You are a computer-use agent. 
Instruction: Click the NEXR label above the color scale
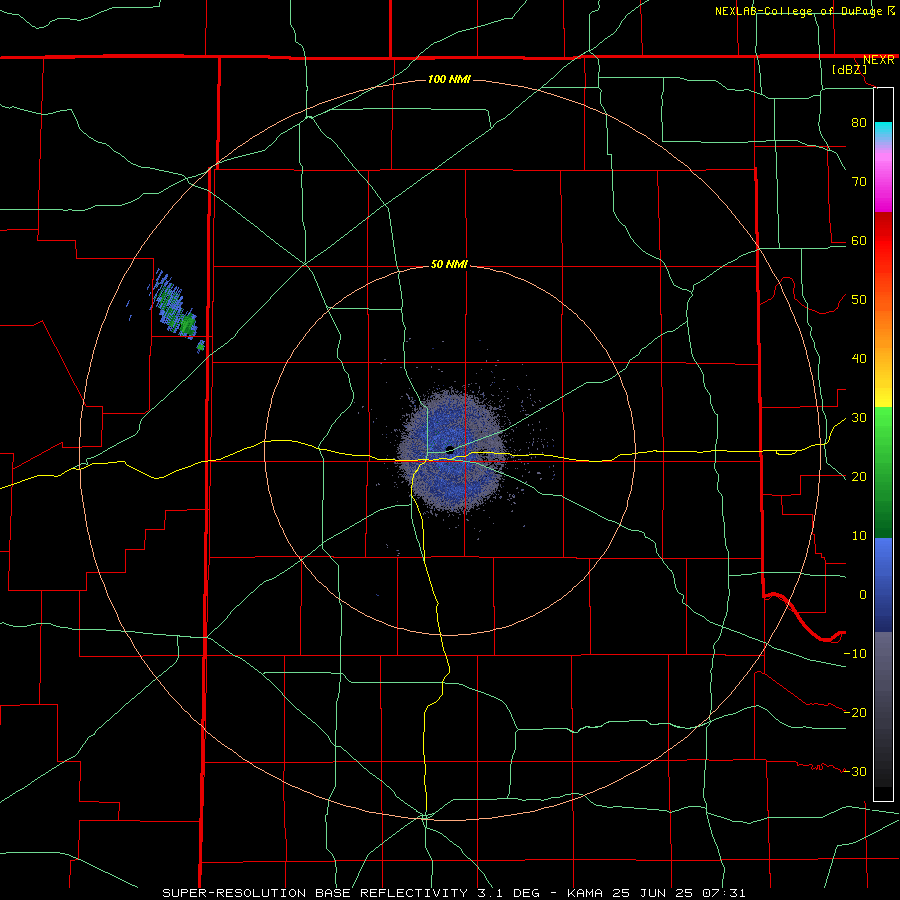coord(879,60)
